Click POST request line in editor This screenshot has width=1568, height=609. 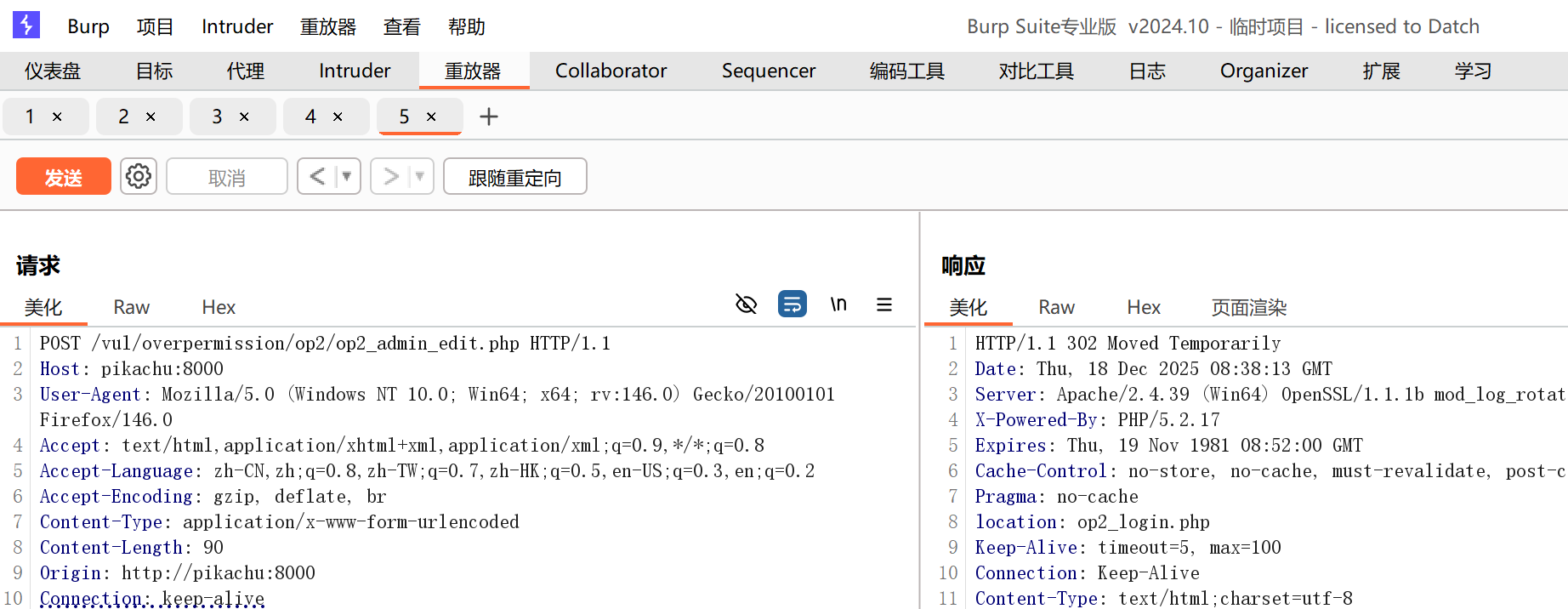325,343
